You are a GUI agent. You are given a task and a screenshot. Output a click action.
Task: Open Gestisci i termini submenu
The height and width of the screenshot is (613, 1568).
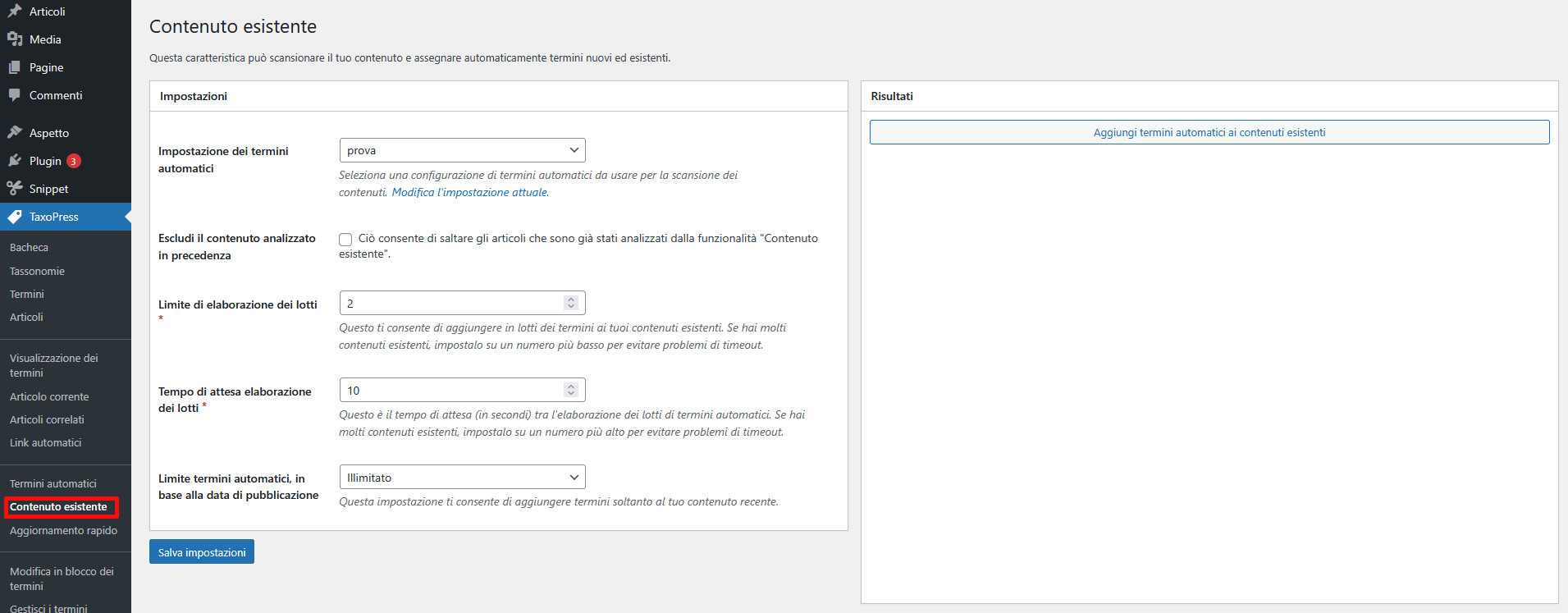pyautogui.click(x=48, y=608)
